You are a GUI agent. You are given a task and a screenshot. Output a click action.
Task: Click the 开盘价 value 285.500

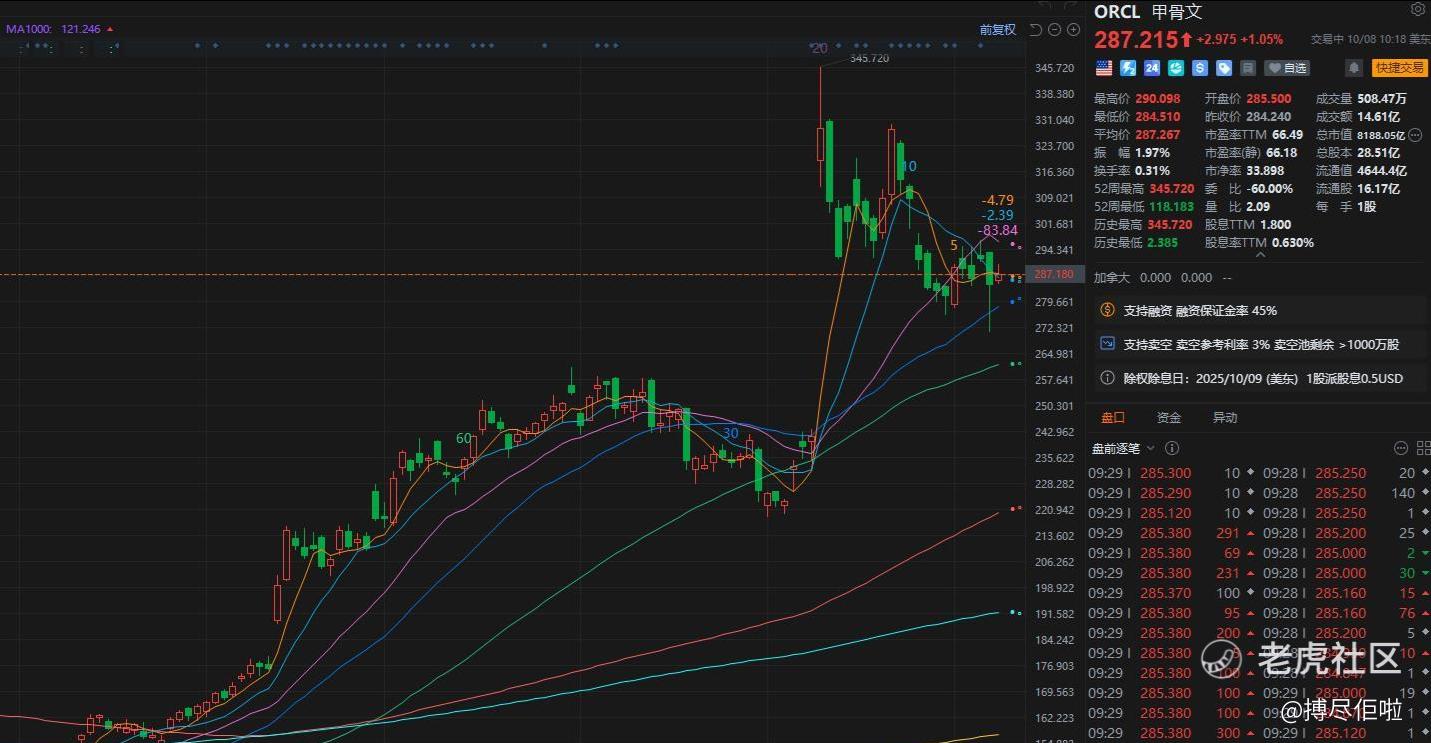[x=1268, y=98]
